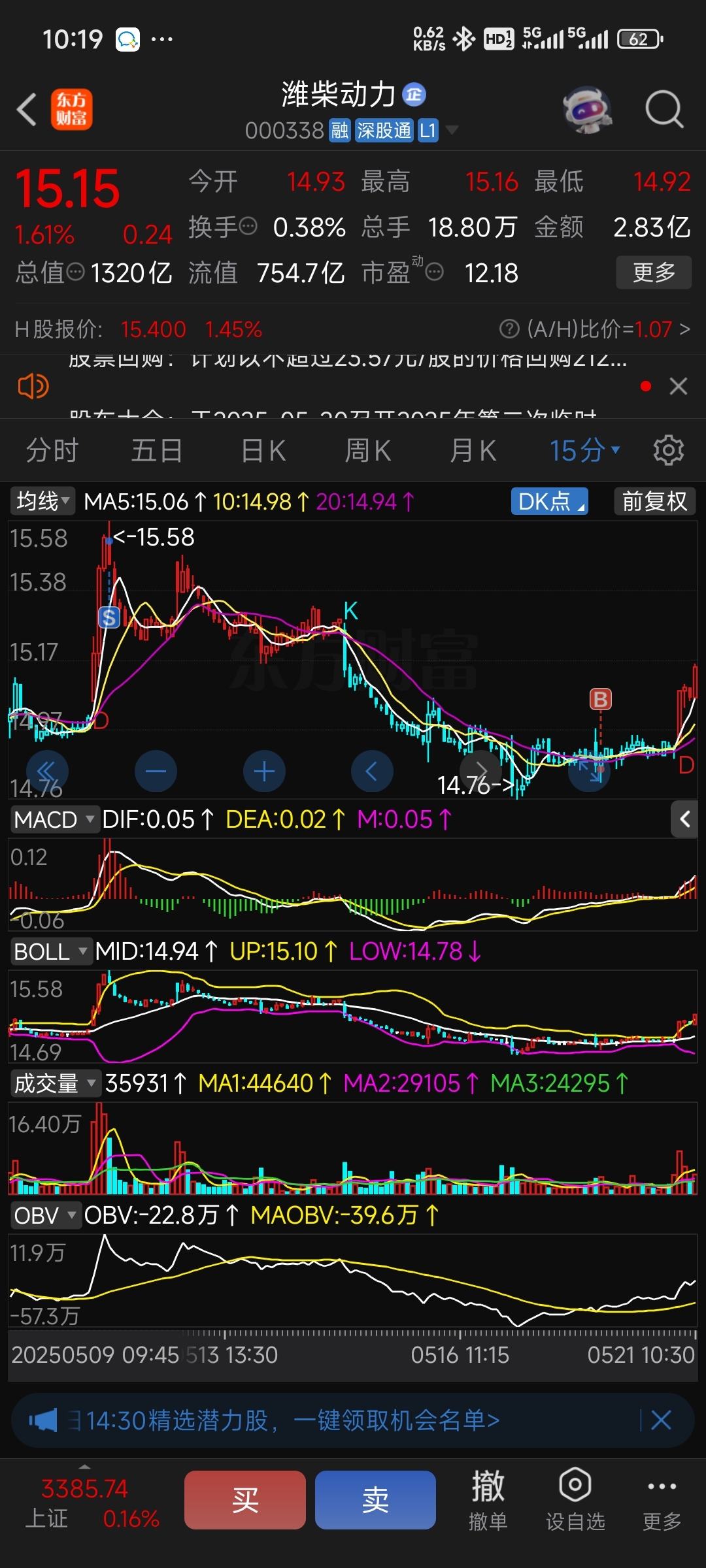Tap the L1 quote level tag
The width and height of the screenshot is (706, 1568).
[x=428, y=131]
